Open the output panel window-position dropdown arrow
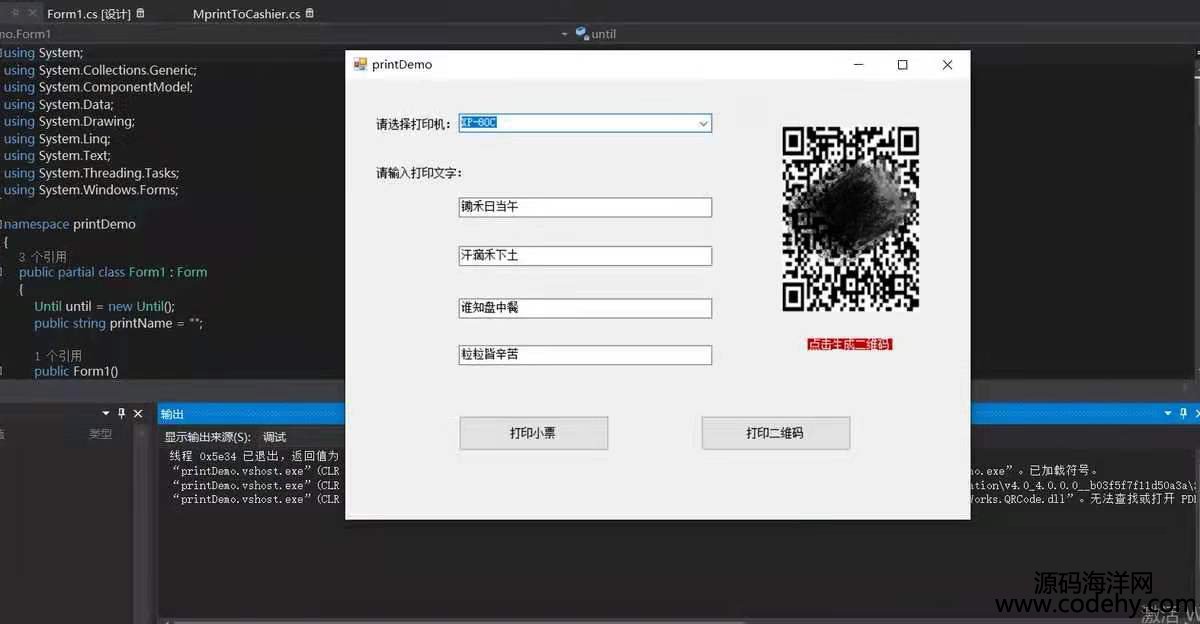The height and width of the screenshot is (624, 1200). click(x=1168, y=413)
